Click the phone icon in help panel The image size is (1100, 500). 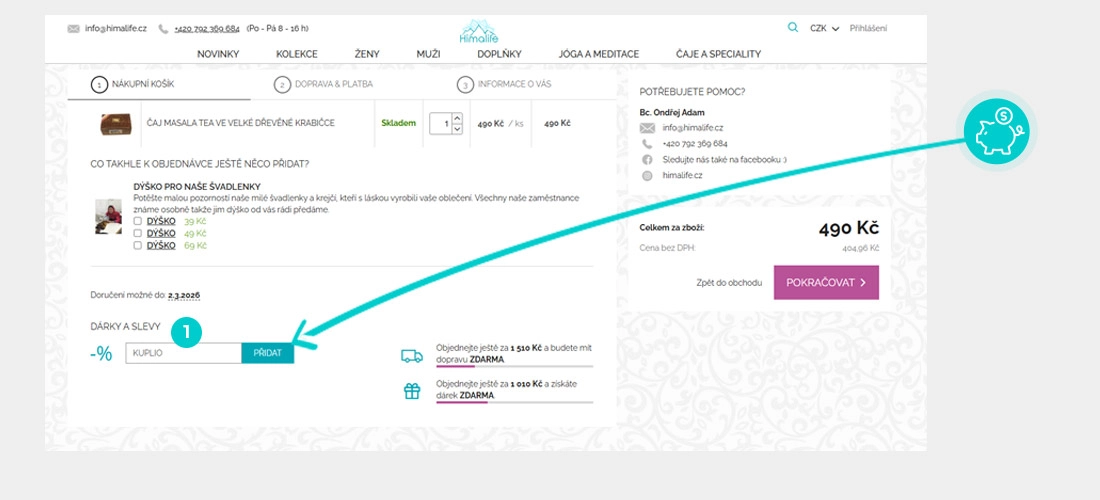coord(648,143)
